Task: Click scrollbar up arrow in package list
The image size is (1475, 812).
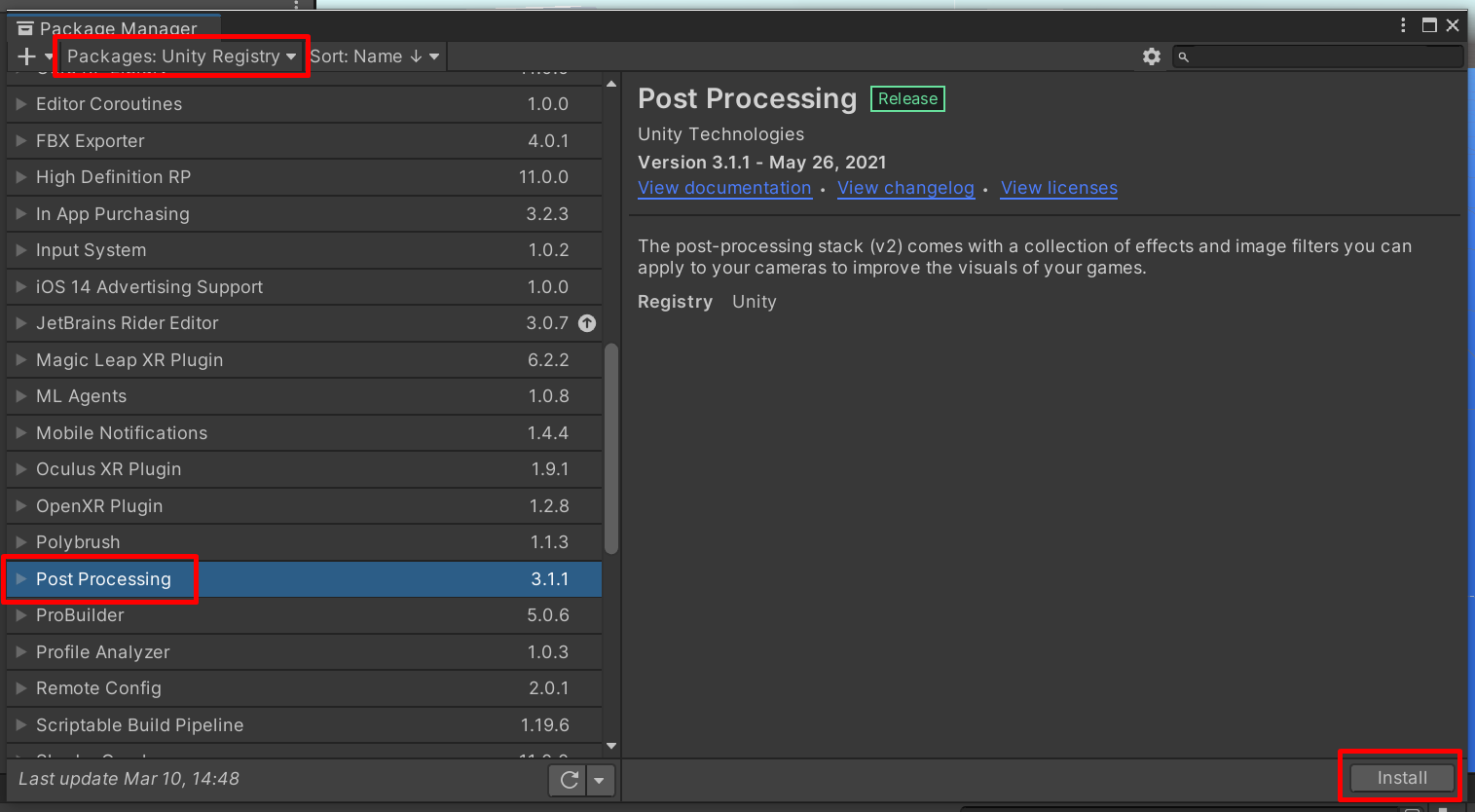Action: coord(611,85)
